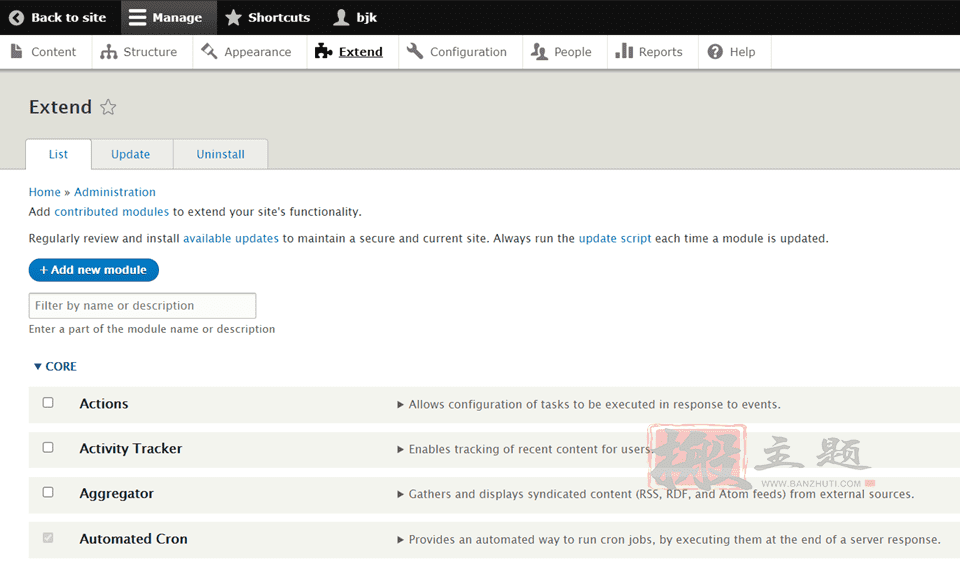Click the Shortcuts star icon
This screenshot has width=960, height=566.
(x=233, y=18)
